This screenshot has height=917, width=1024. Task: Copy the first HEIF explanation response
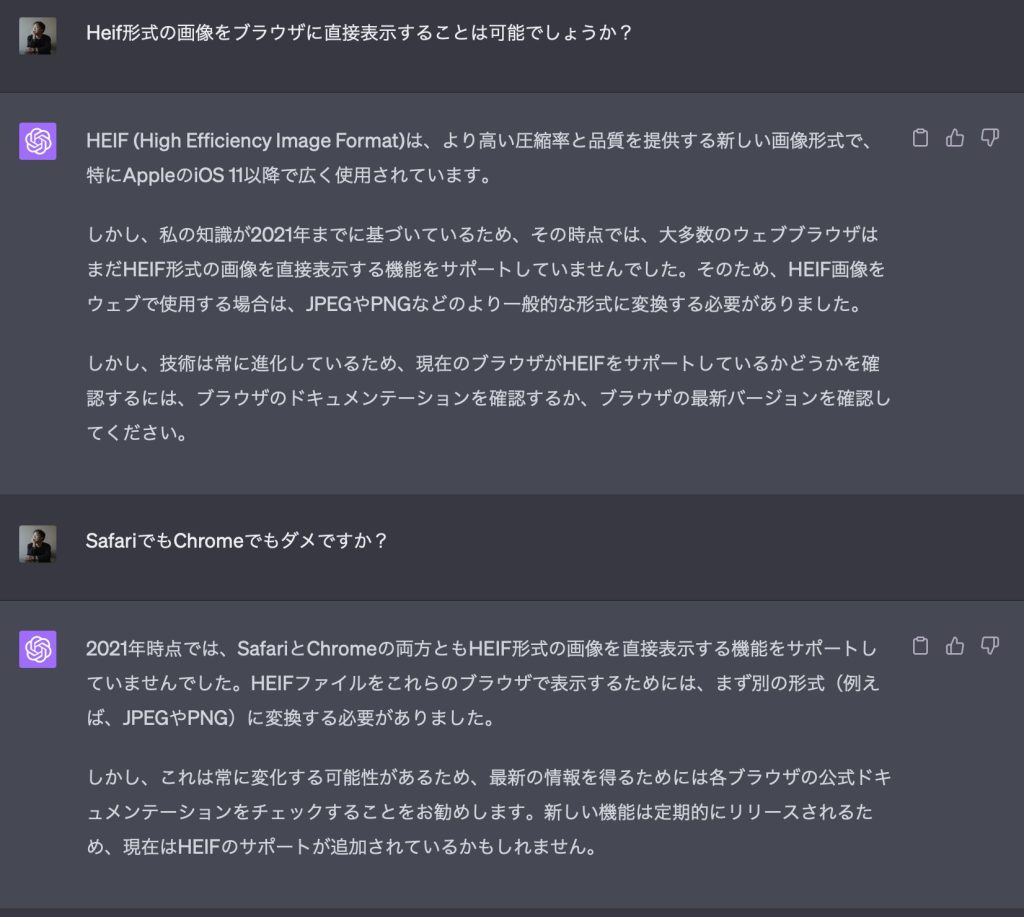(x=920, y=138)
